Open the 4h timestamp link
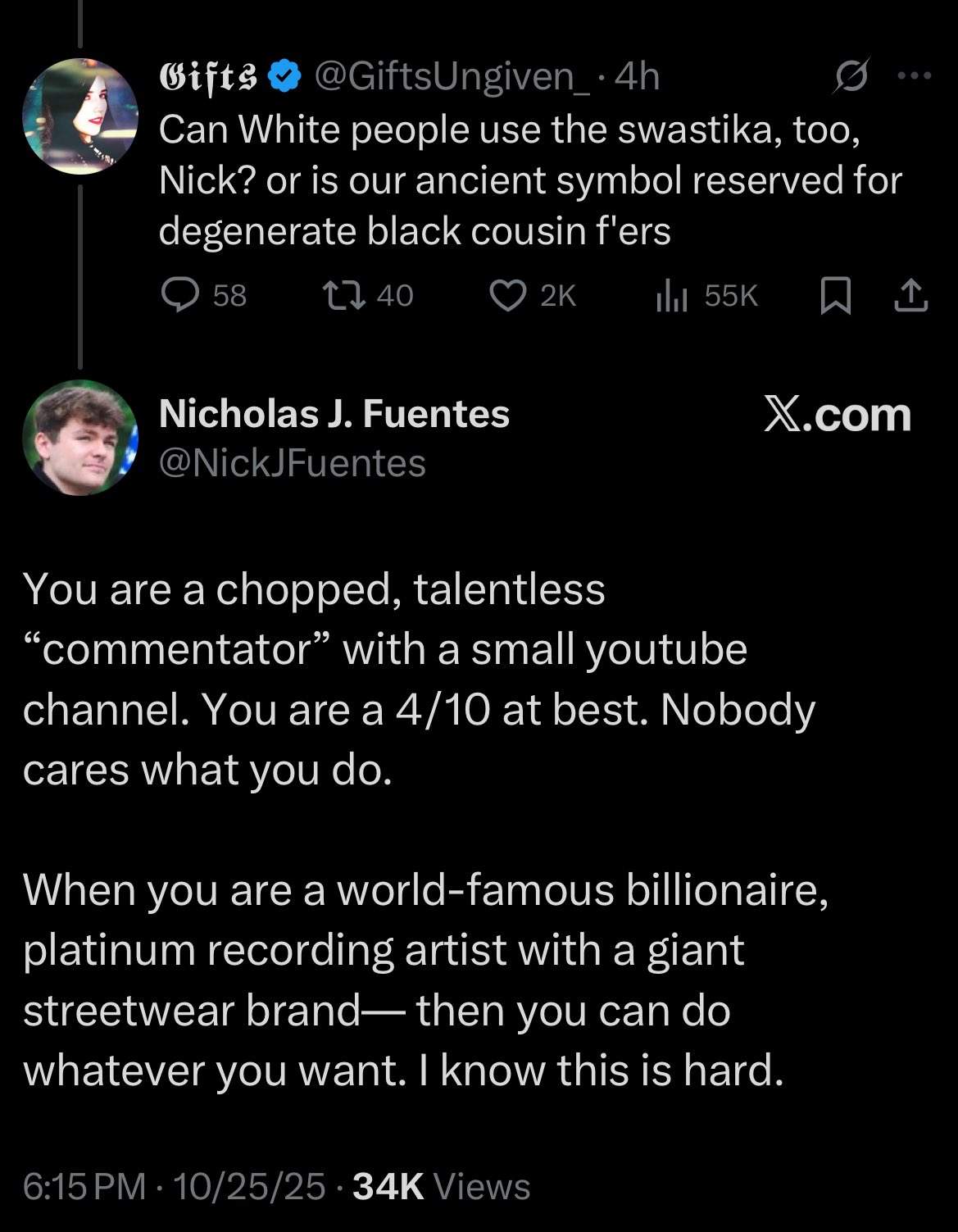This screenshot has width=958, height=1232. pyautogui.click(x=637, y=77)
